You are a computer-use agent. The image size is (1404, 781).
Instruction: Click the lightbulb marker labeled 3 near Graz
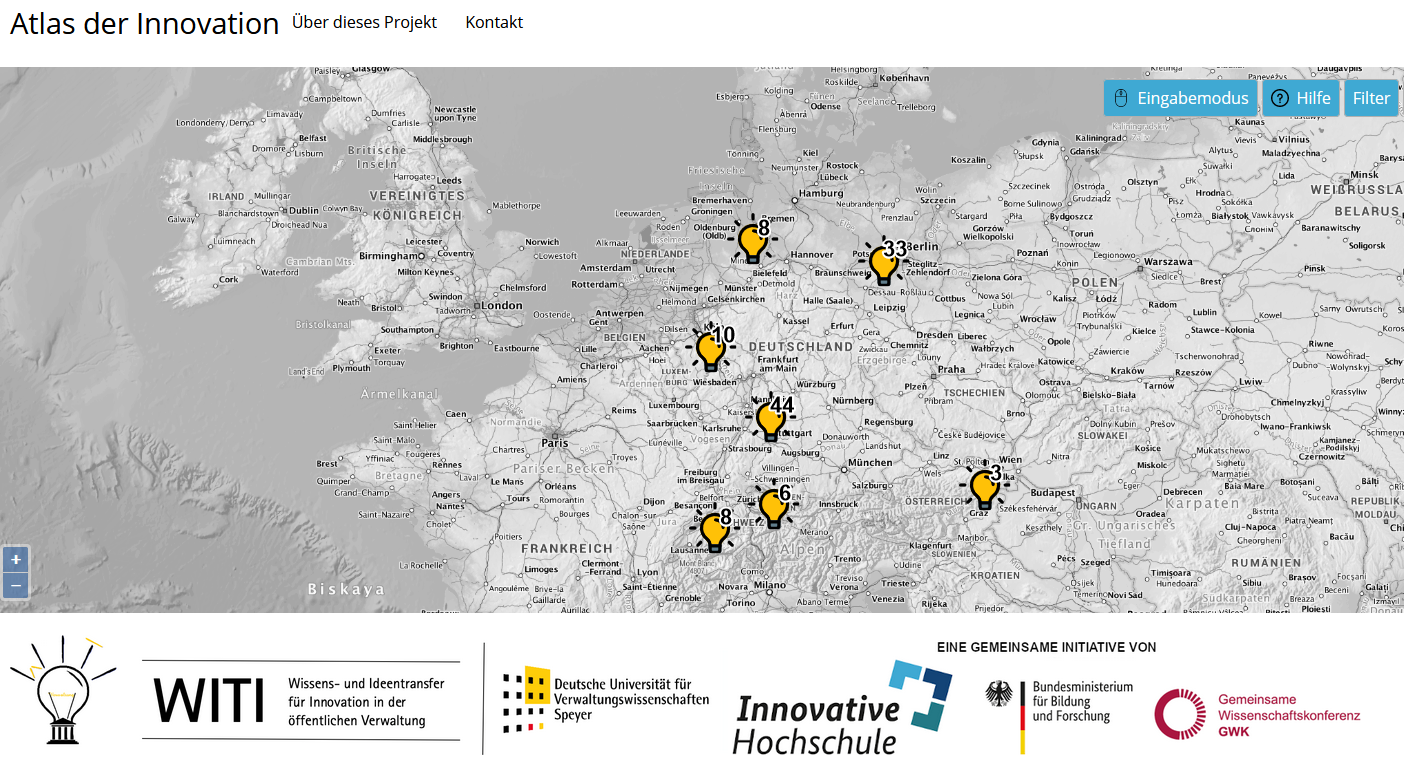[x=985, y=487]
